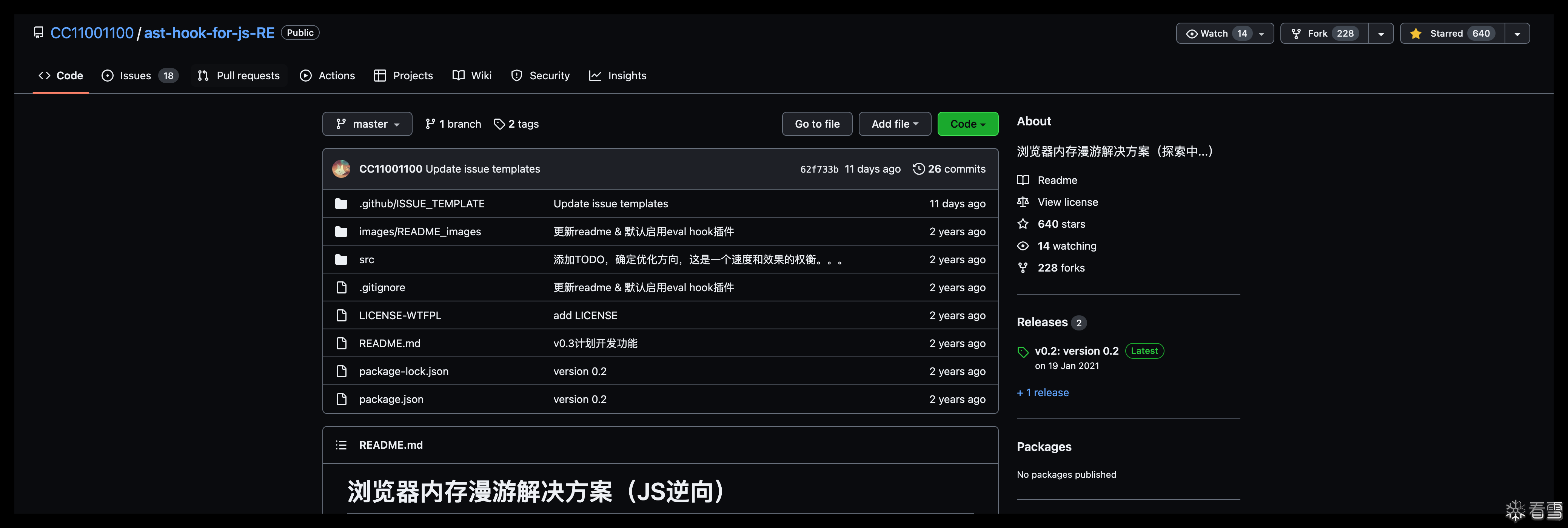Open the src folder
1568x528 pixels.
pyautogui.click(x=367, y=259)
